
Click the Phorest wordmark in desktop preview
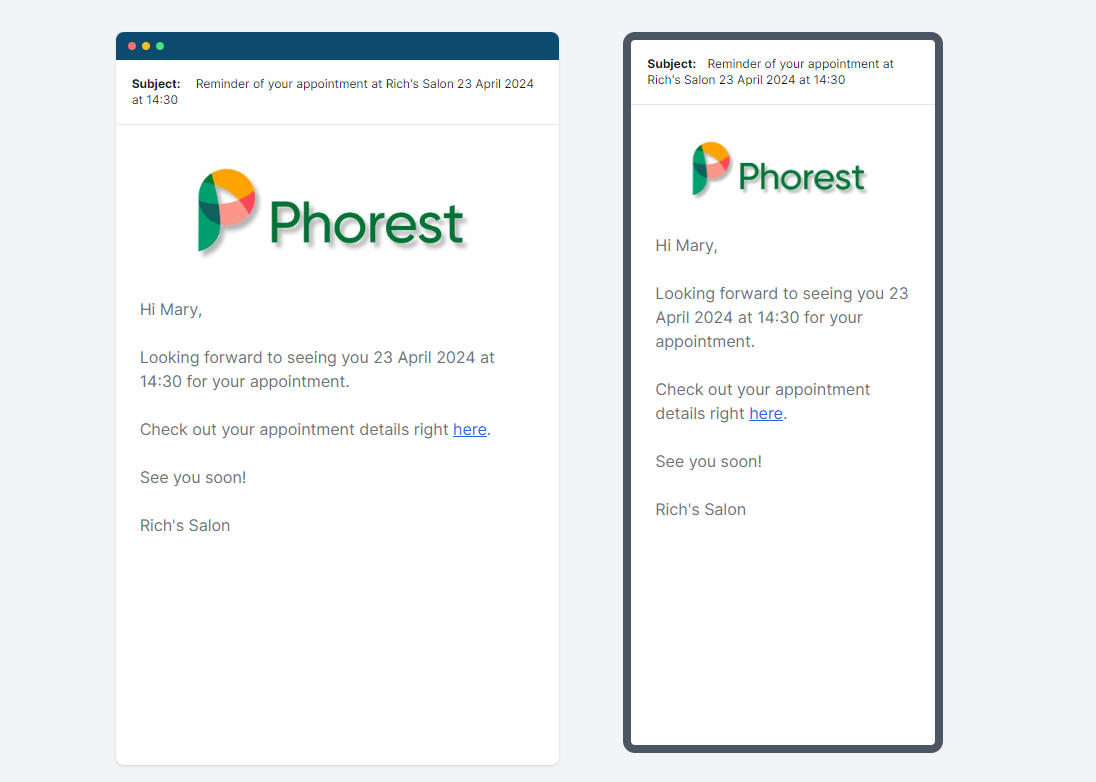(x=366, y=224)
